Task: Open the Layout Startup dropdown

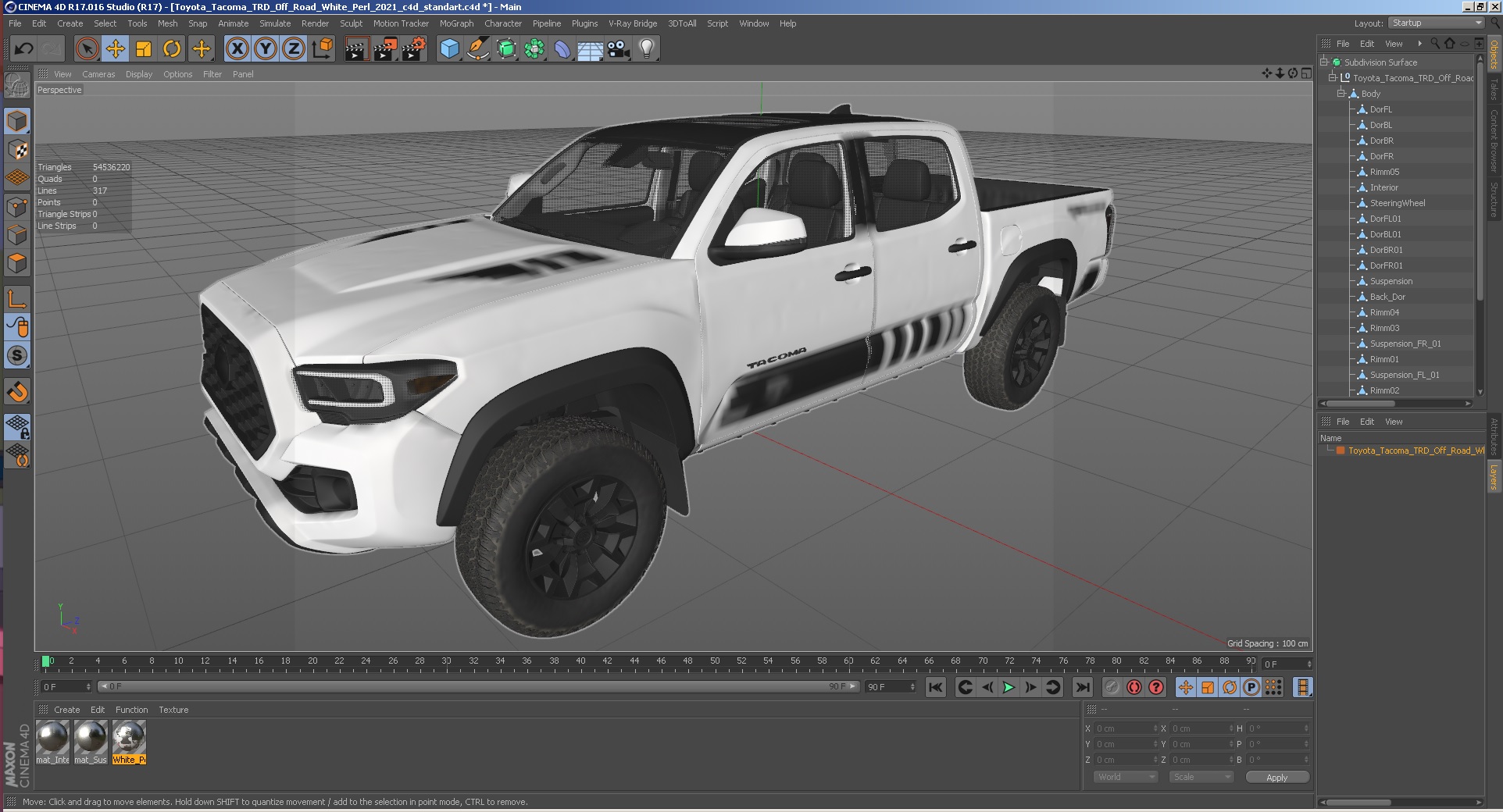Action: coord(1436,23)
